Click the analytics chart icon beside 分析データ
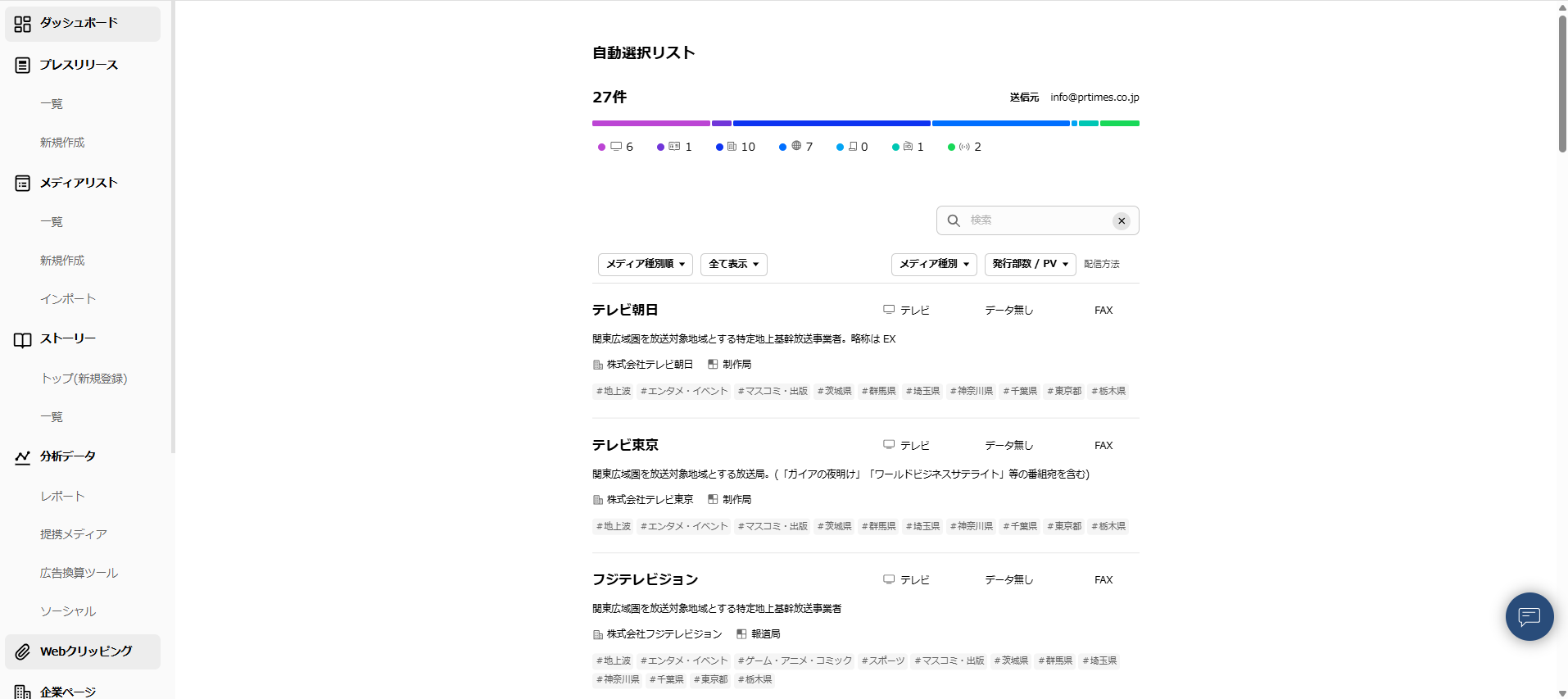Screen dimensions: 1568x699 point(22,457)
